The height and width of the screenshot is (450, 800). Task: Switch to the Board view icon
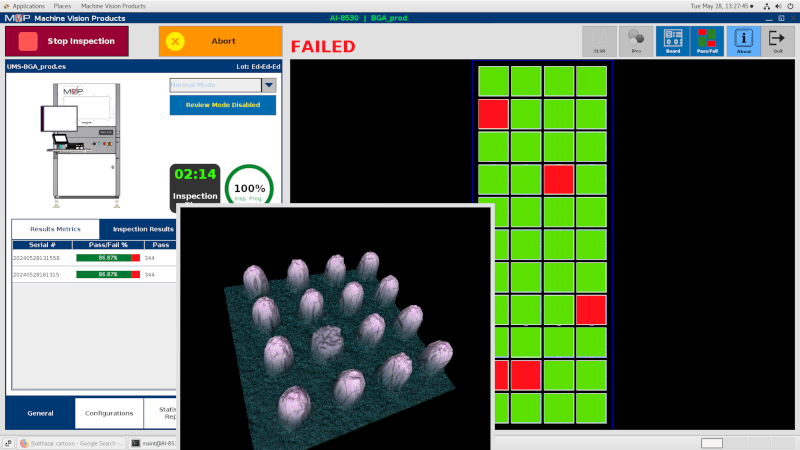pyautogui.click(x=672, y=41)
